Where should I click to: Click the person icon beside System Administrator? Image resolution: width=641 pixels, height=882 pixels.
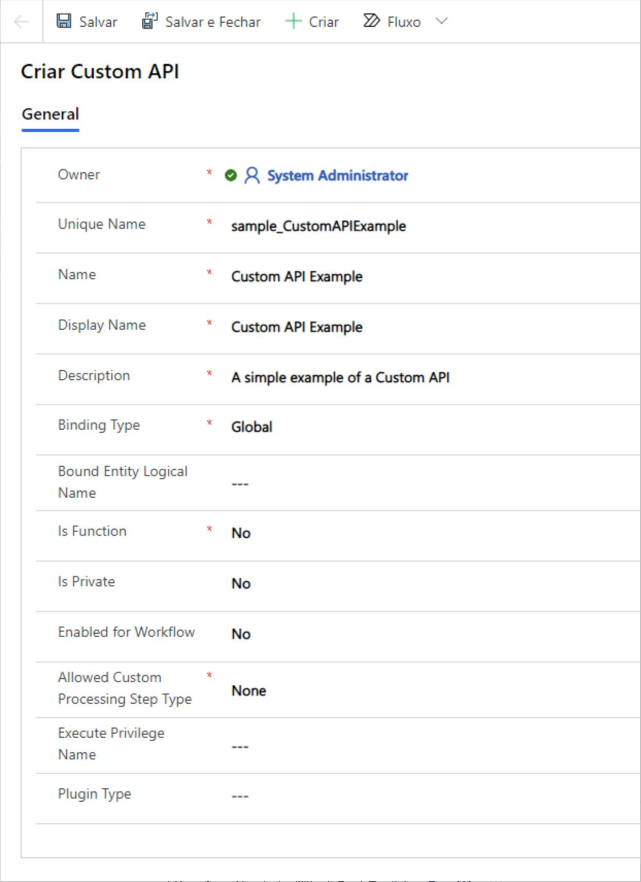(x=252, y=175)
